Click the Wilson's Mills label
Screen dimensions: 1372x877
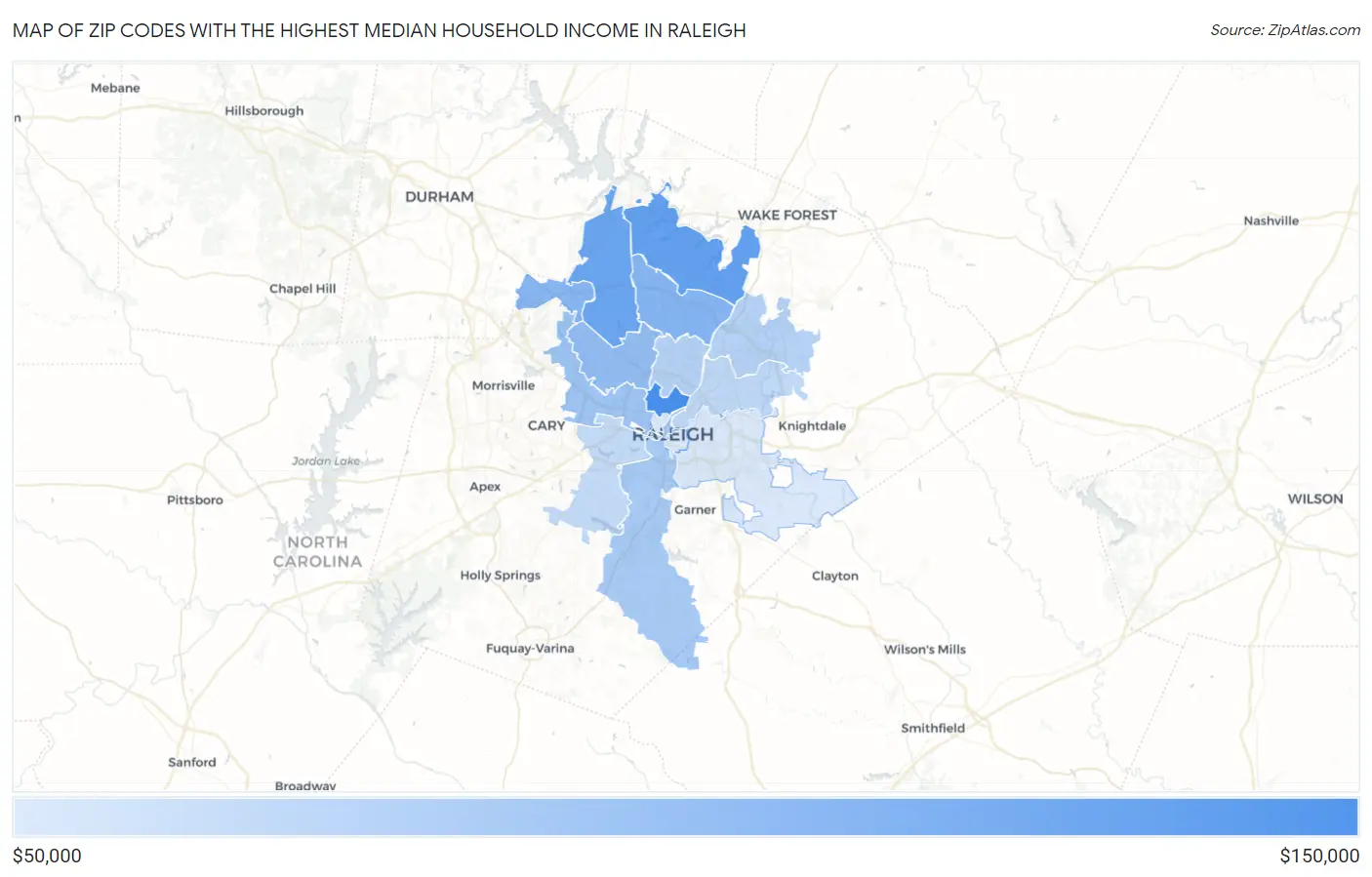click(925, 650)
